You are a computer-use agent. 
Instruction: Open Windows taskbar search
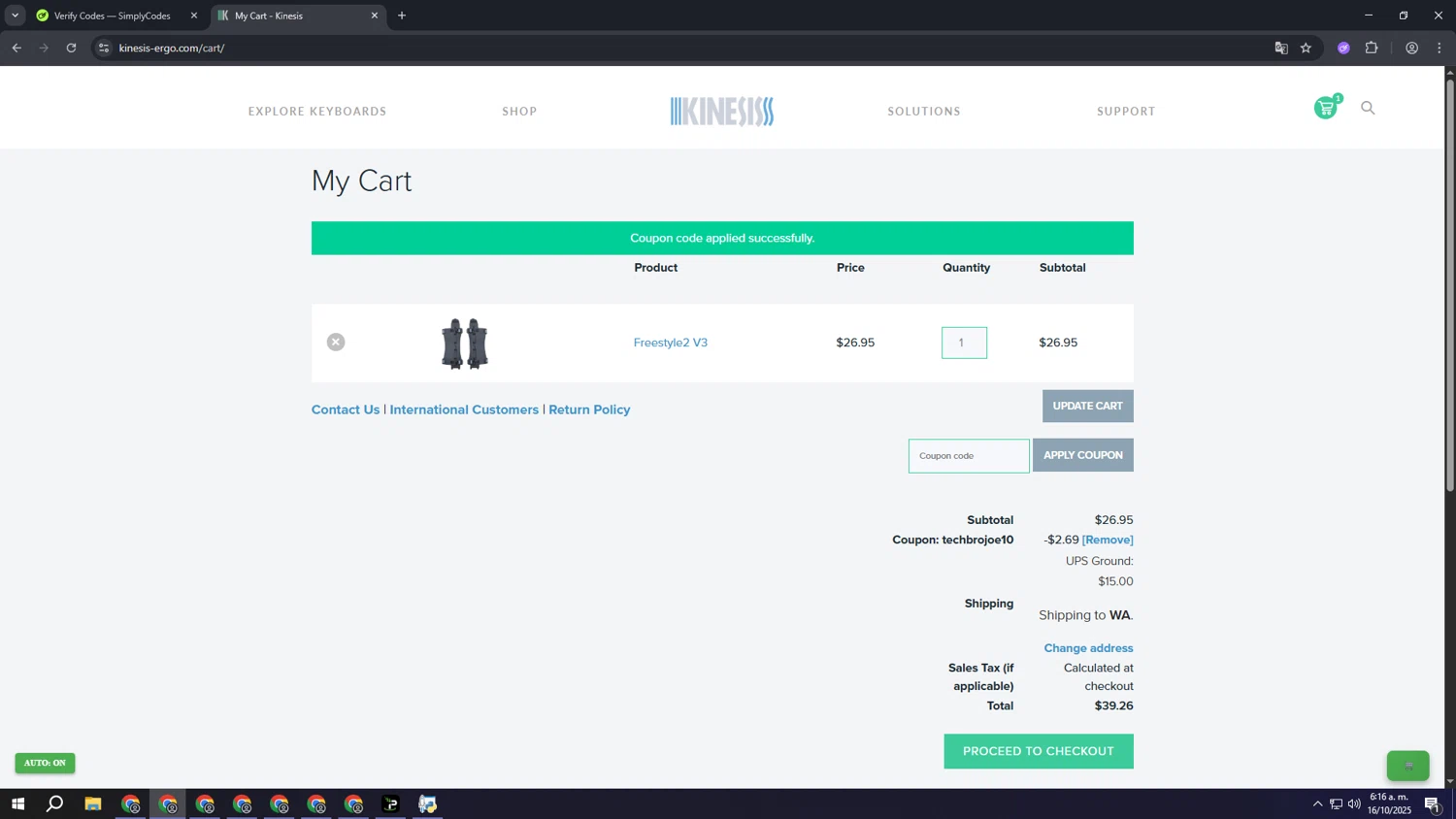55,803
